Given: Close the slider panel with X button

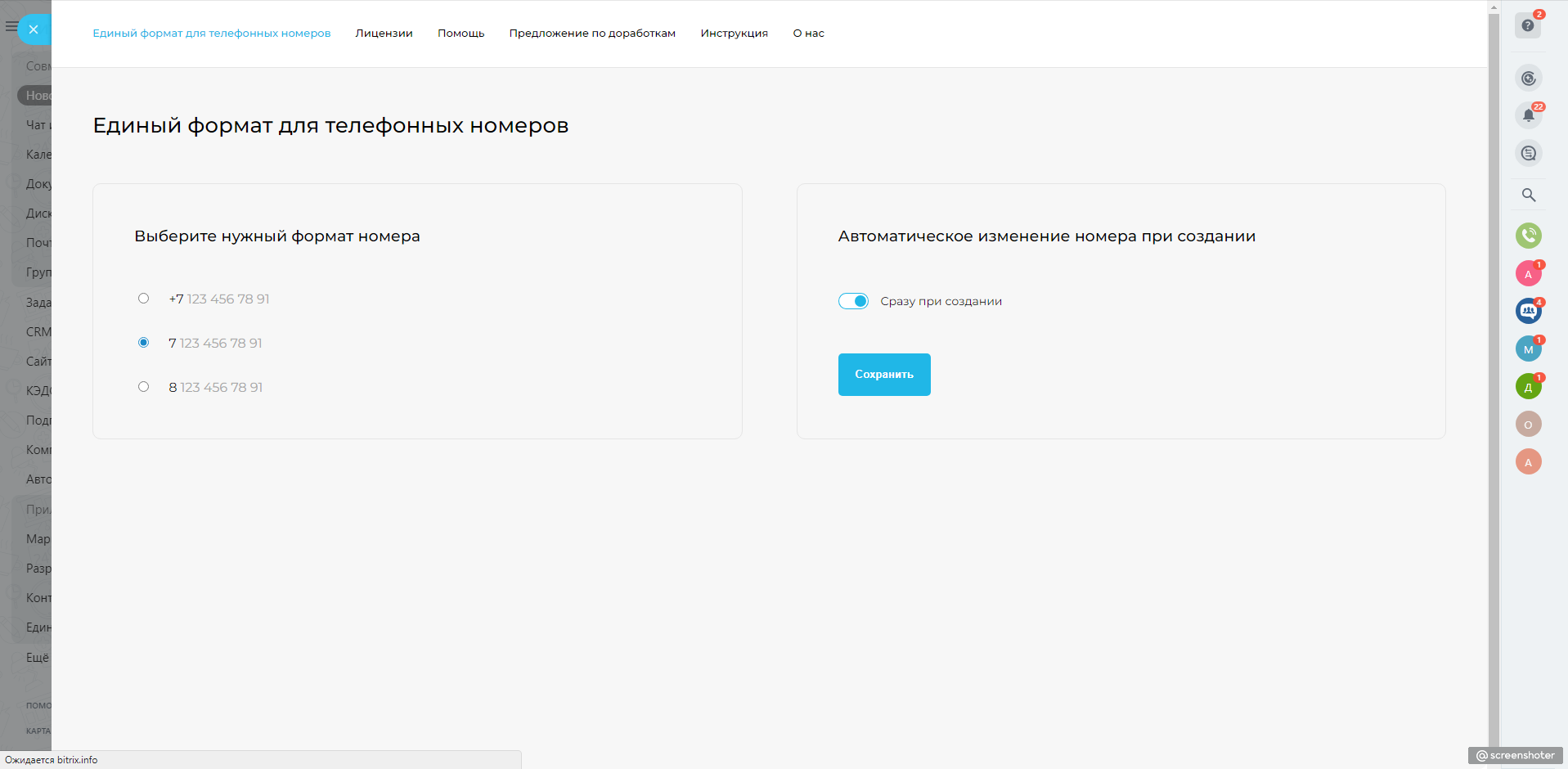Looking at the screenshot, I should point(34,29).
